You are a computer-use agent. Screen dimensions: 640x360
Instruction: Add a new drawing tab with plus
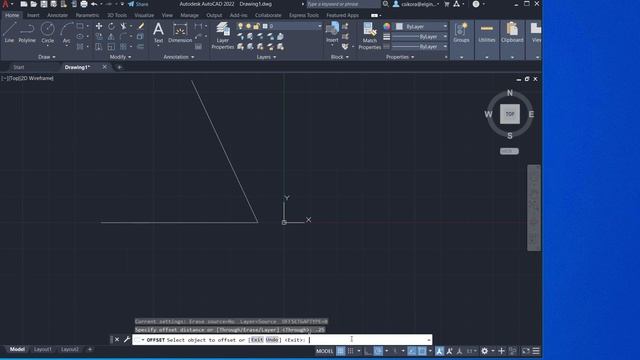pos(119,67)
